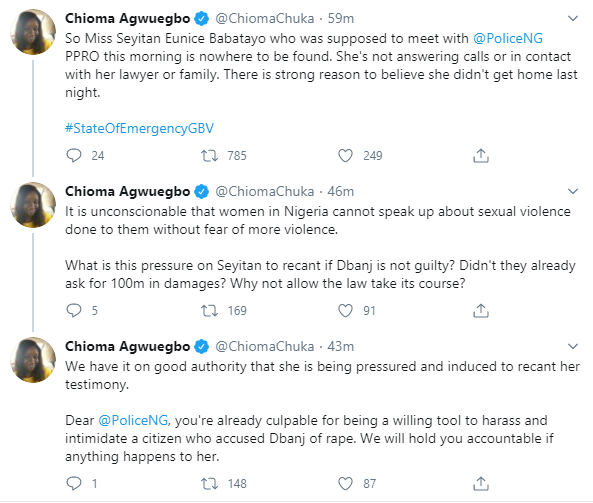Retweet the tweet with 785 retweets
Viewport: 593px width, 503px height.
coord(209,155)
